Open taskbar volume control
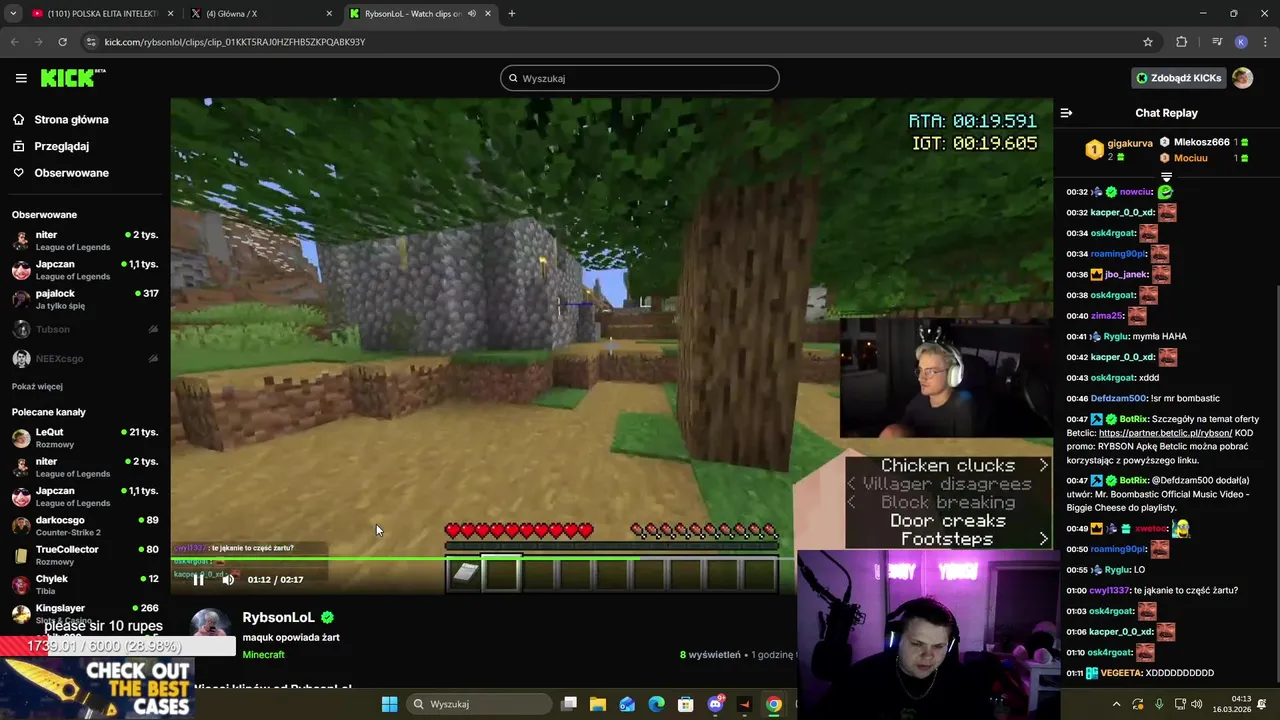The height and width of the screenshot is (720, 1280). coord(1197,704)
